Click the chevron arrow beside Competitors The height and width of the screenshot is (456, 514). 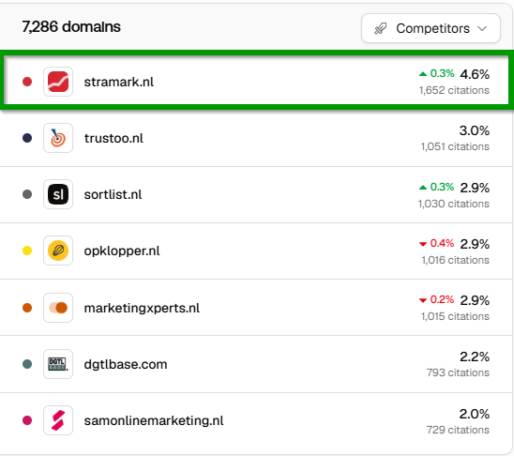tap(482, 29)
